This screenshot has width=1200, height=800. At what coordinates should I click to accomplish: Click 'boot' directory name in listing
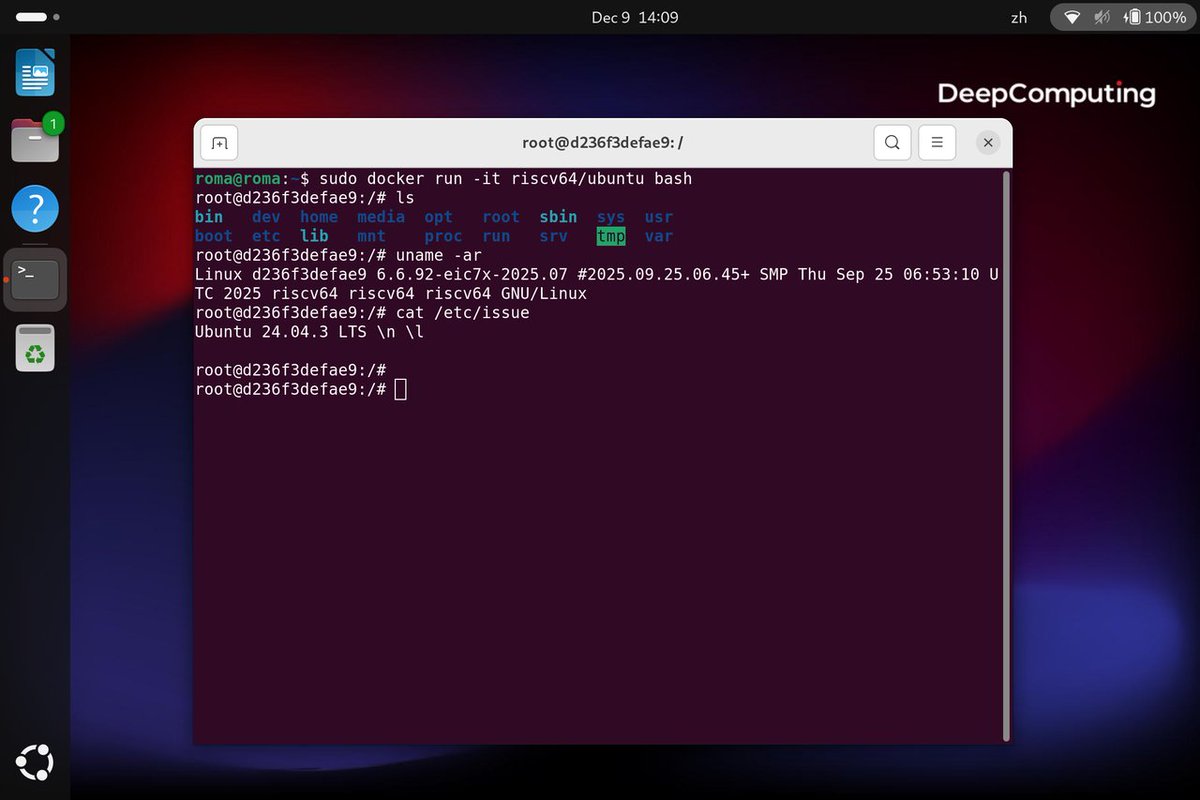pyautogui.click(x=214, y=236)
